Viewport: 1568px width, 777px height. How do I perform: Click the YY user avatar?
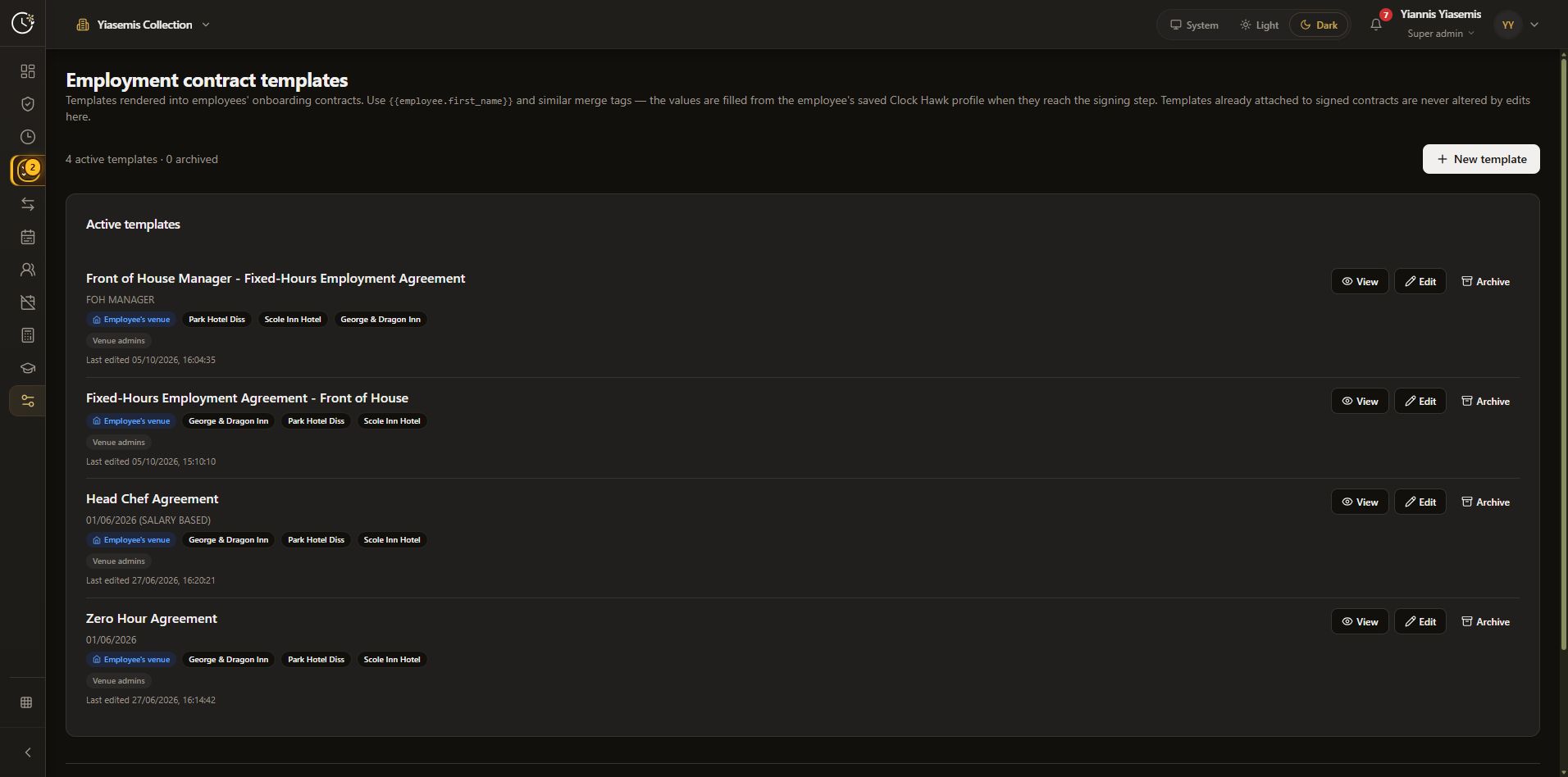pos(1507,25)
